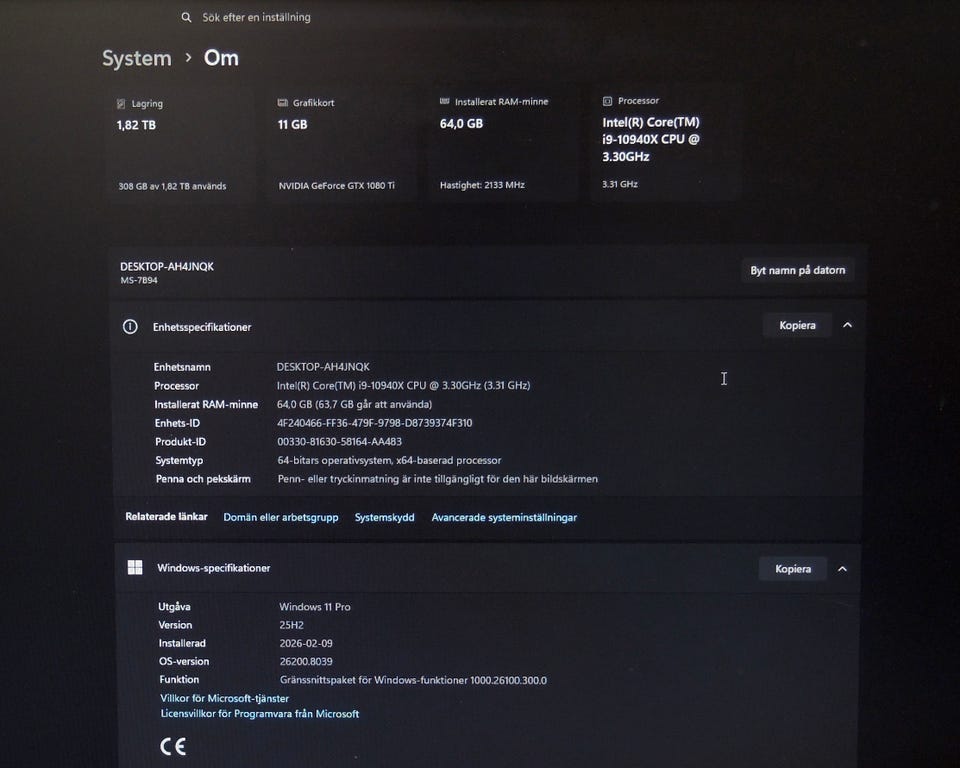Collapse the Windows-specifikationer section chevron

(842, 569)
